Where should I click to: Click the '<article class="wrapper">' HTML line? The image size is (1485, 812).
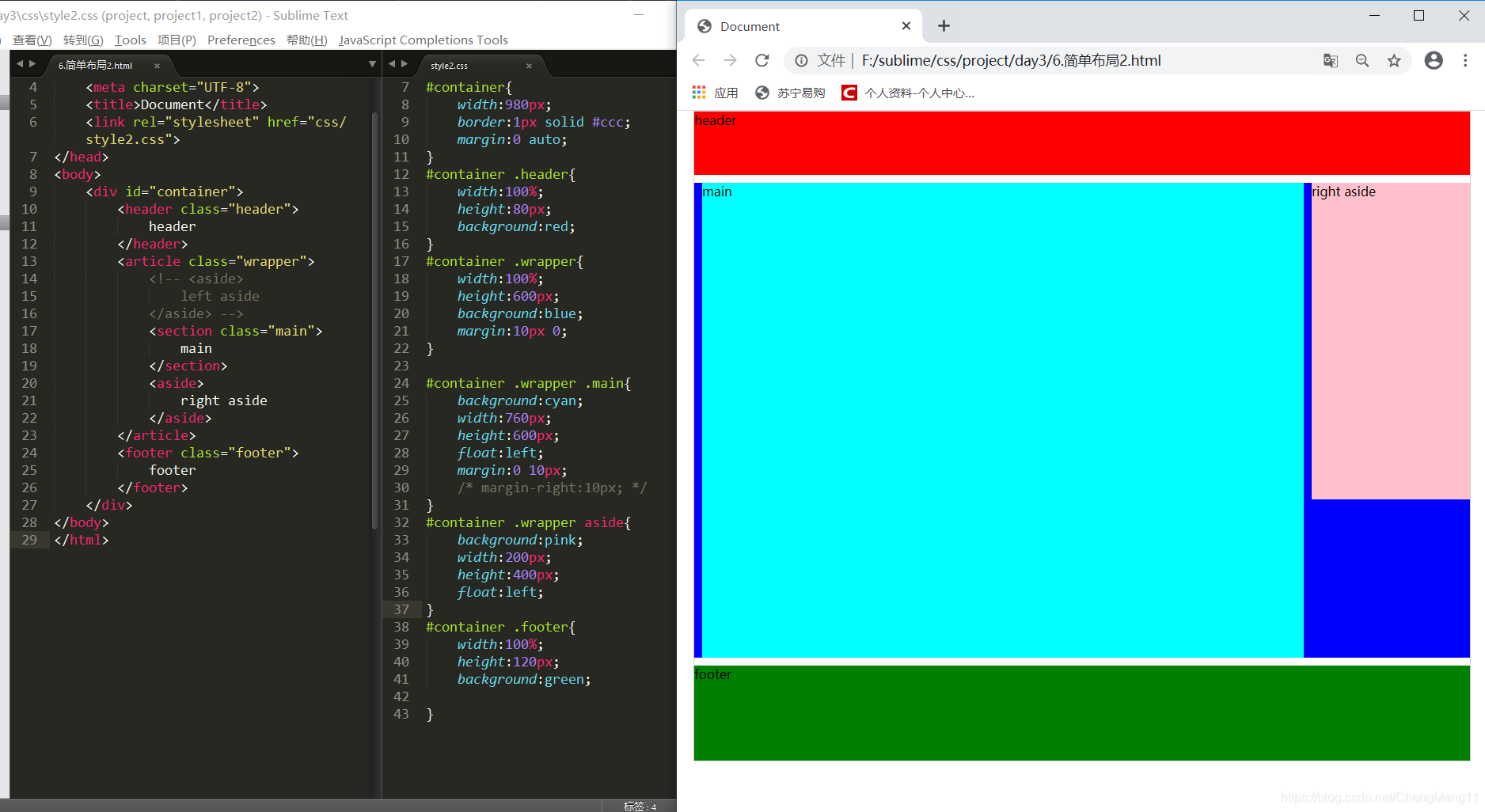(216, 261)
